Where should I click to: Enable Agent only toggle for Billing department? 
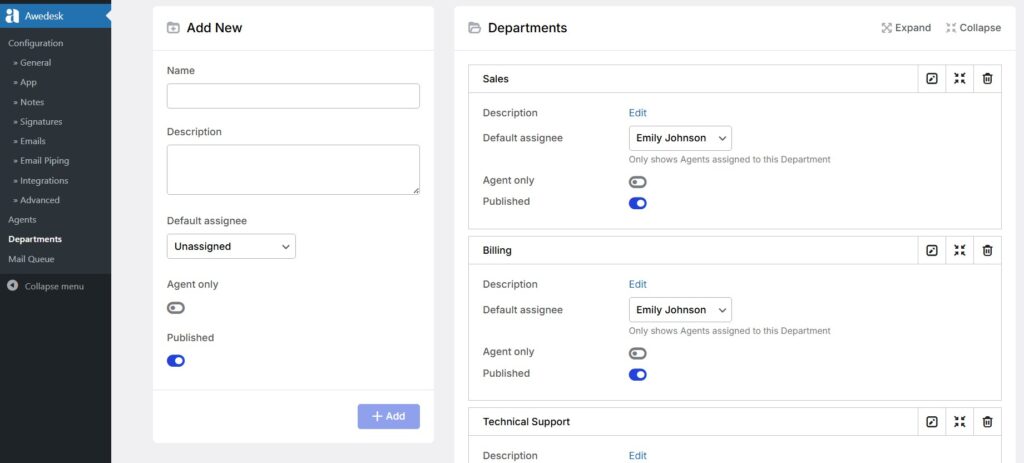(637, 353)
